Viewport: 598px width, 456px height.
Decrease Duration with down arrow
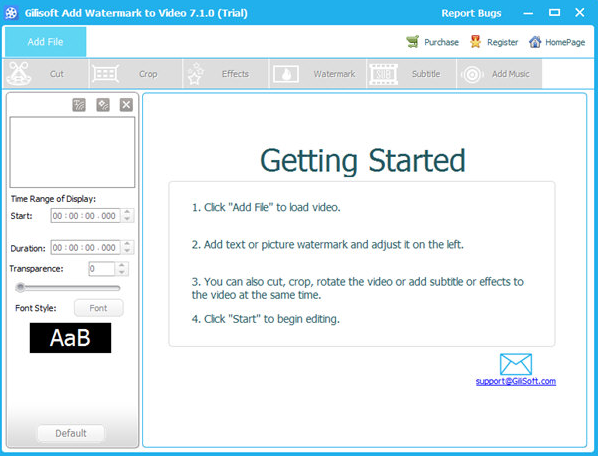[x=127, y=251]
